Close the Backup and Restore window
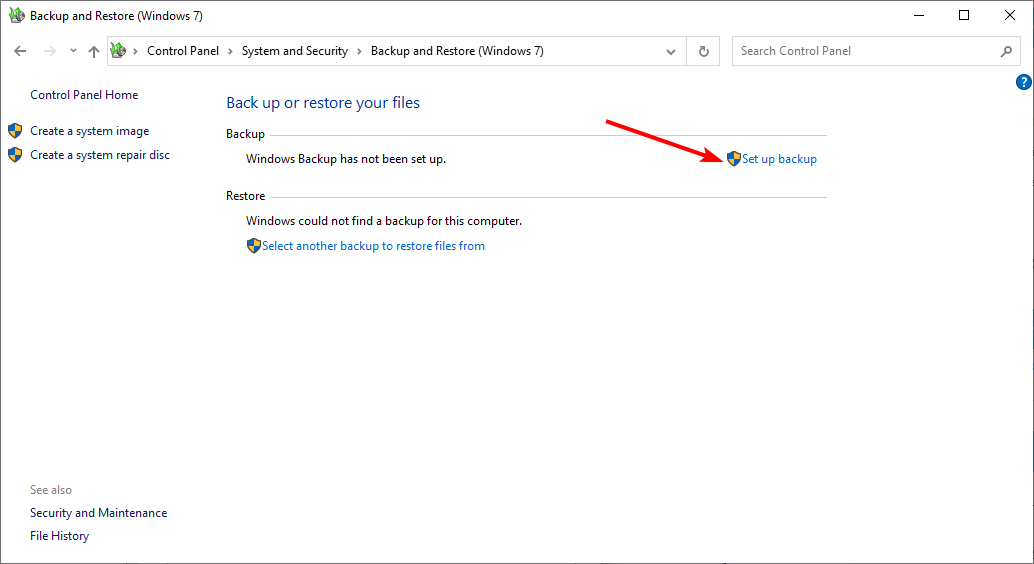This screenshot has height=564, width=1034. (1010, 15)
